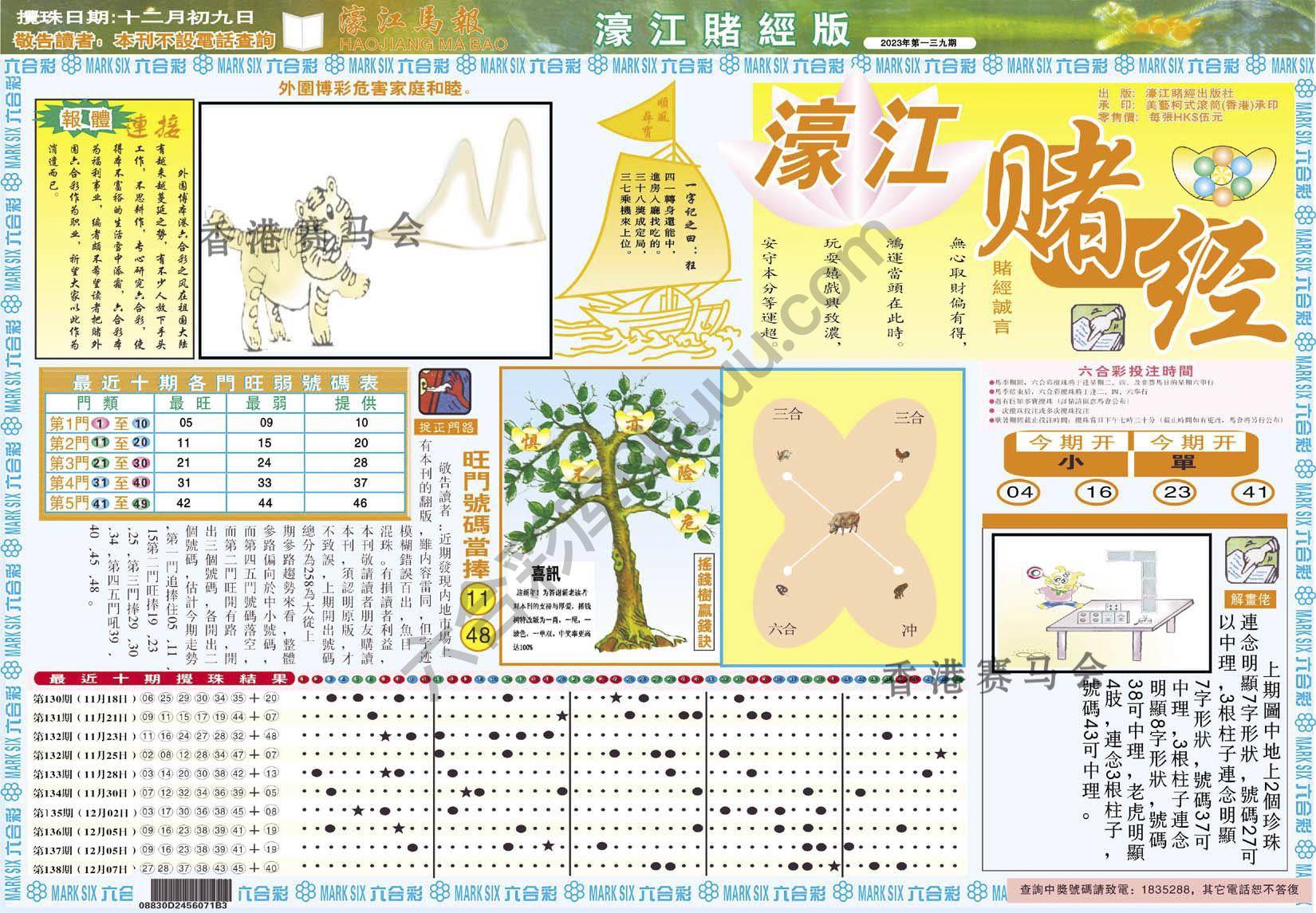The image size is (1316, 913).
Task: Click the snake icon above 六合
Action: pos(782,591)
